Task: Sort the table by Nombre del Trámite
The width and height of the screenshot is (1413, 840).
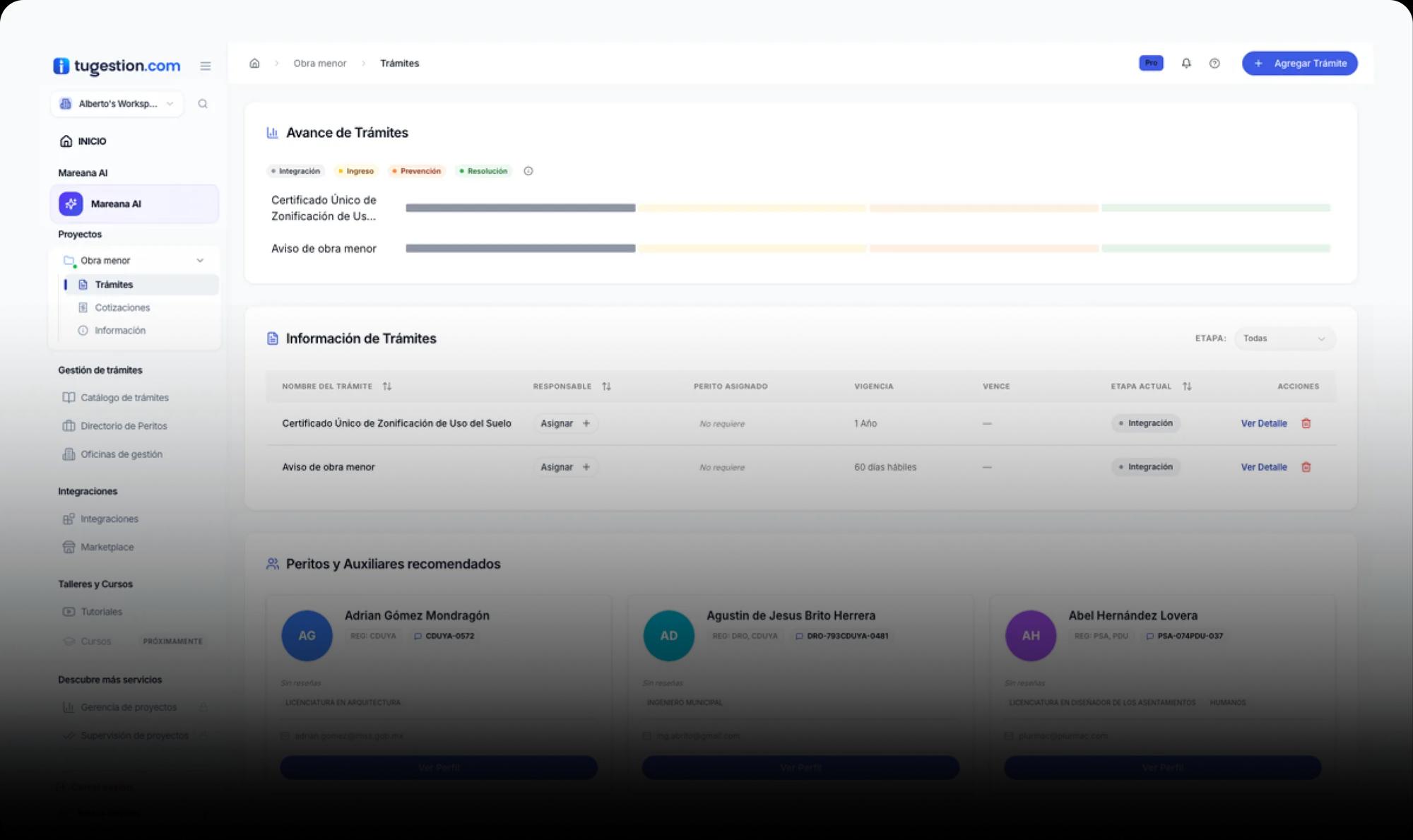Action: pos(387,386)
